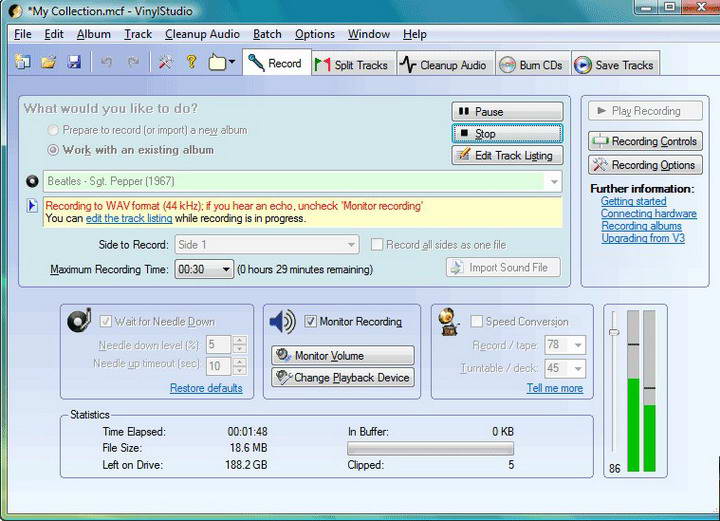
Task: Click the blue info arrow icon beside recording message
Action: coord(31,206)
